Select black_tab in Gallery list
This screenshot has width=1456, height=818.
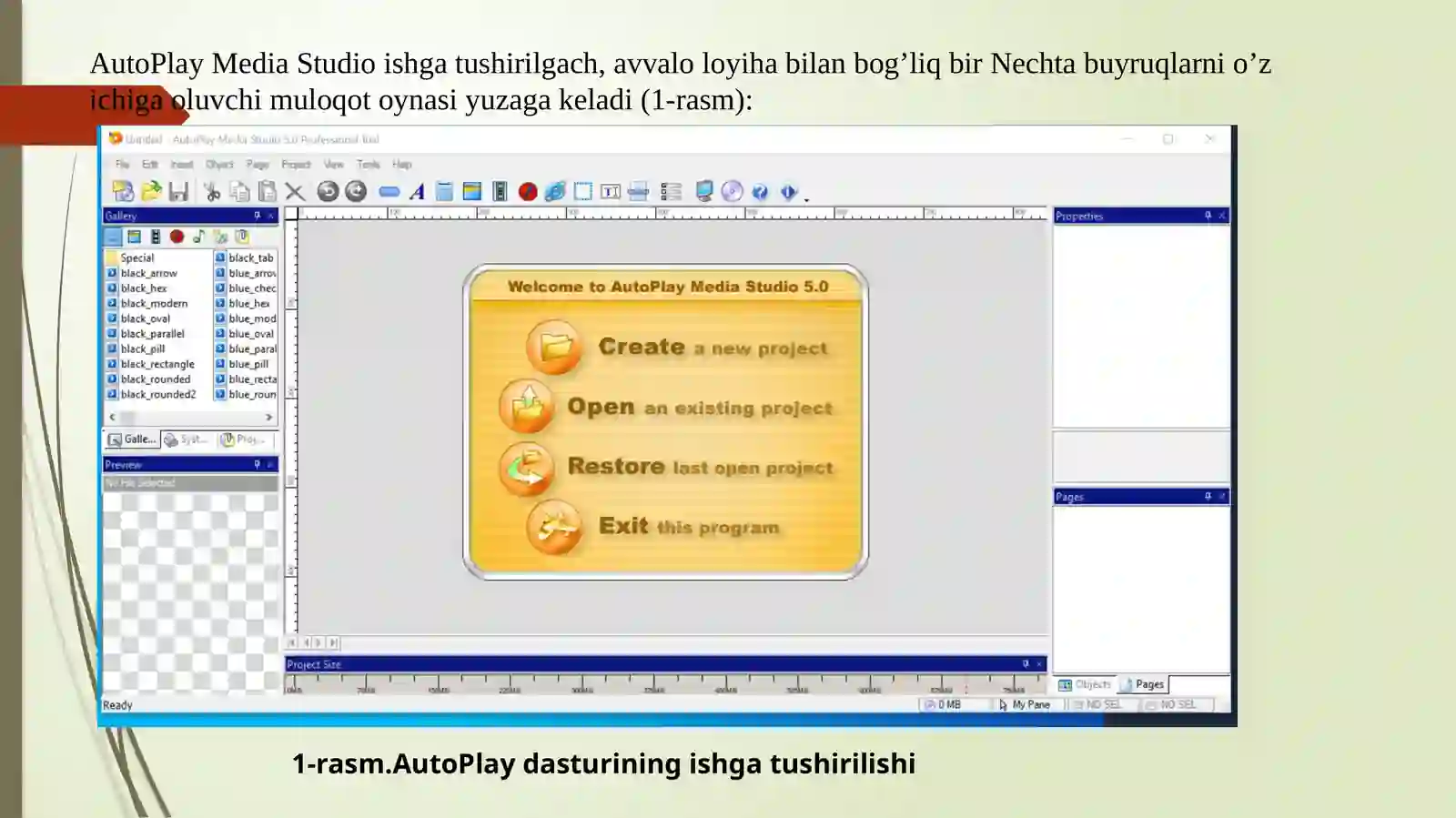coord(244,258)
